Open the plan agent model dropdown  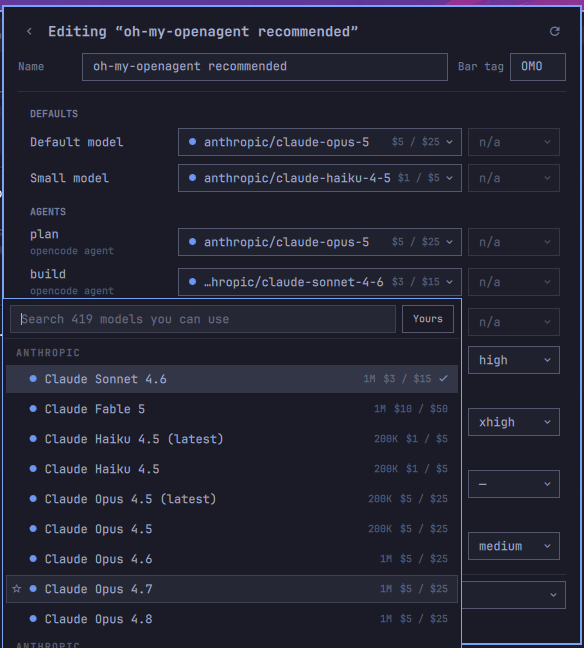319,242
